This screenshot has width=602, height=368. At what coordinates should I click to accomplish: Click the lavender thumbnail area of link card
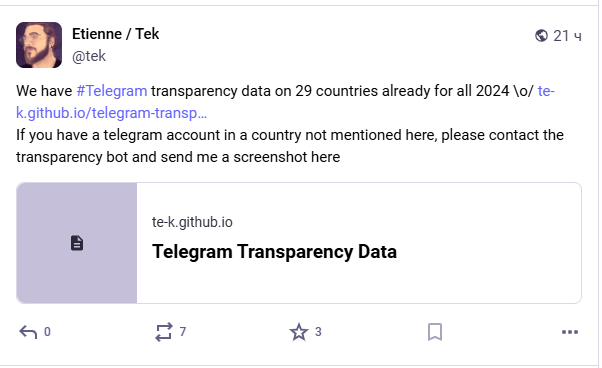tap(77, 243)
